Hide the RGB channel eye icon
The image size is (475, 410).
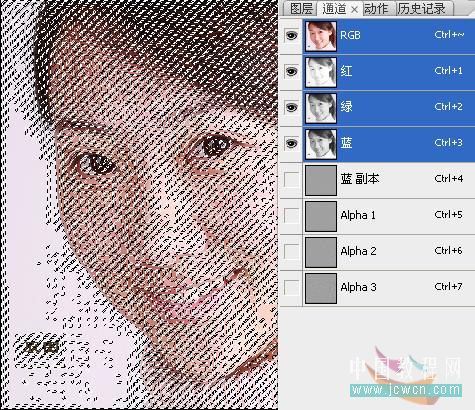coord(291,35)
